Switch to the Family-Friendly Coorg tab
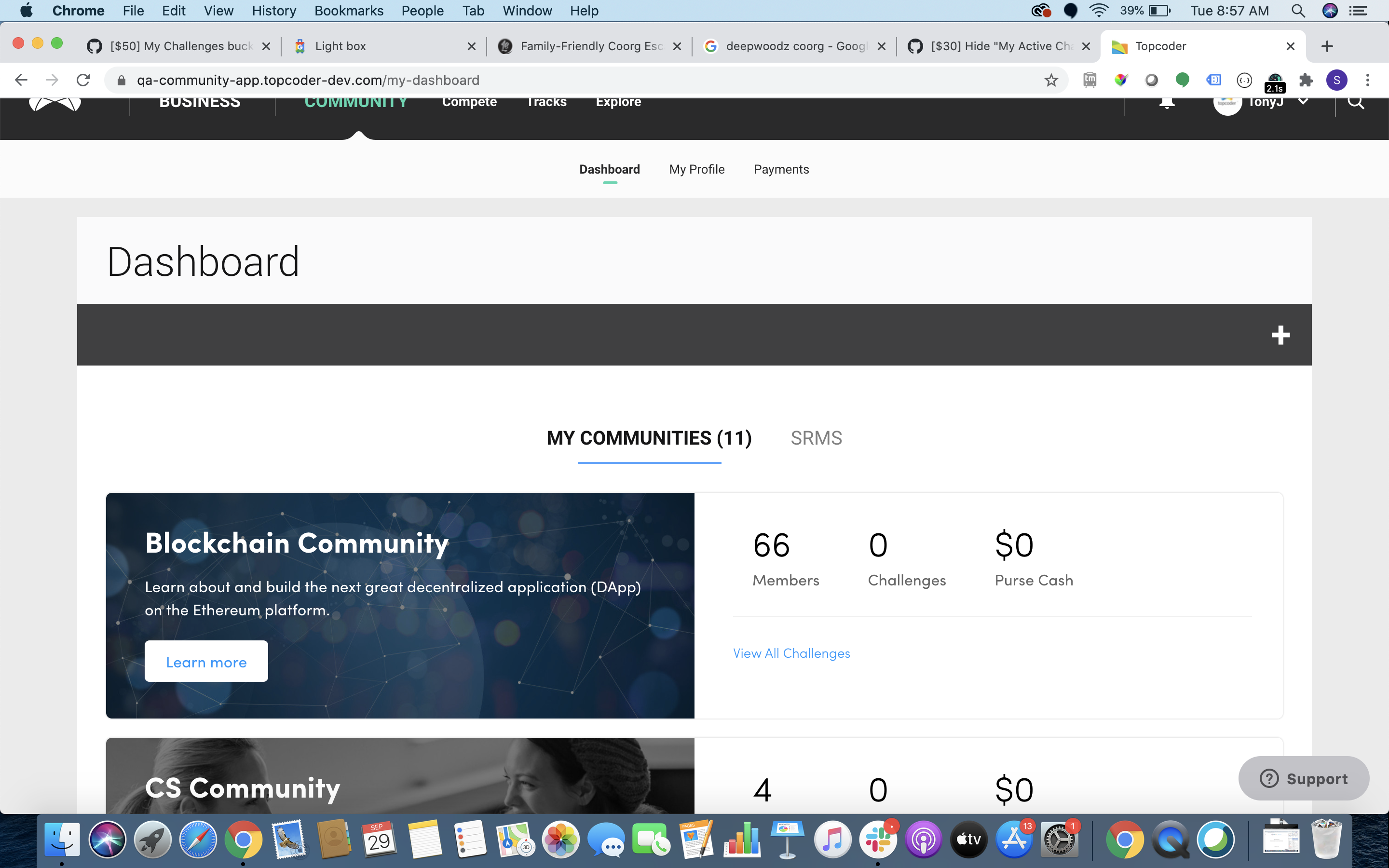The image size is (1389, 868). (589, 46)
